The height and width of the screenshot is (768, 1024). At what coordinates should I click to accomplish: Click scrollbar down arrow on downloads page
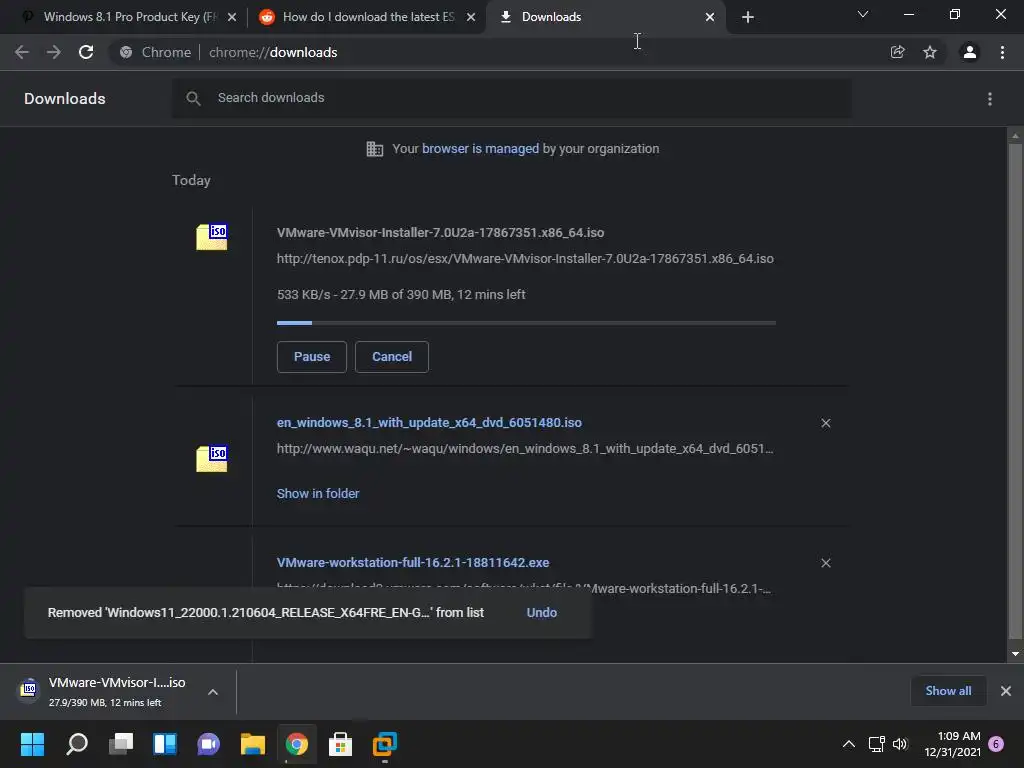[x=1015, y=654]
